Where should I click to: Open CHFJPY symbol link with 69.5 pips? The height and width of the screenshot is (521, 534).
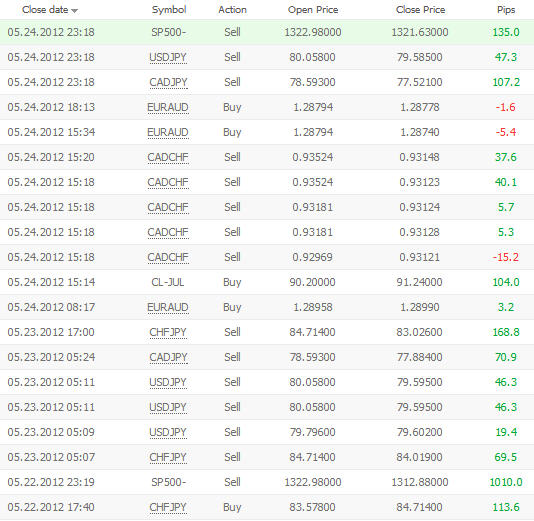click(x=168, y=457)
